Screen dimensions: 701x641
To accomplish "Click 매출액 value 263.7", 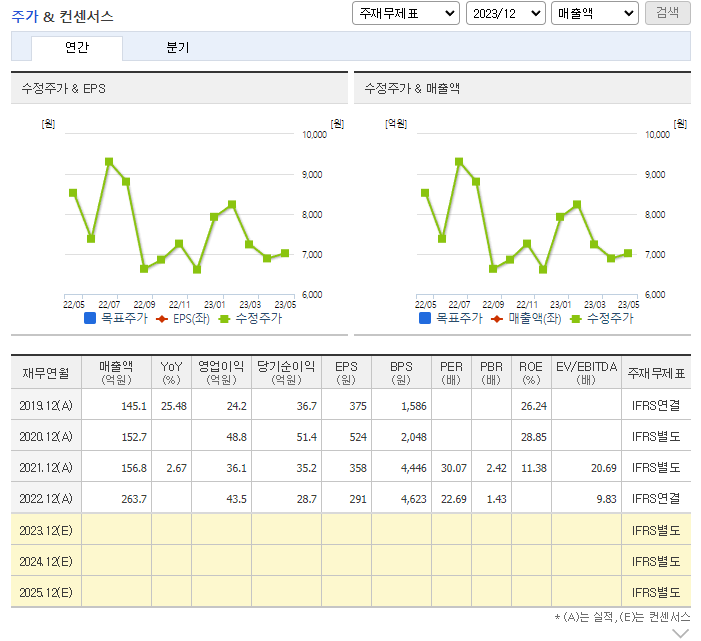I will (x=134, y=499).
